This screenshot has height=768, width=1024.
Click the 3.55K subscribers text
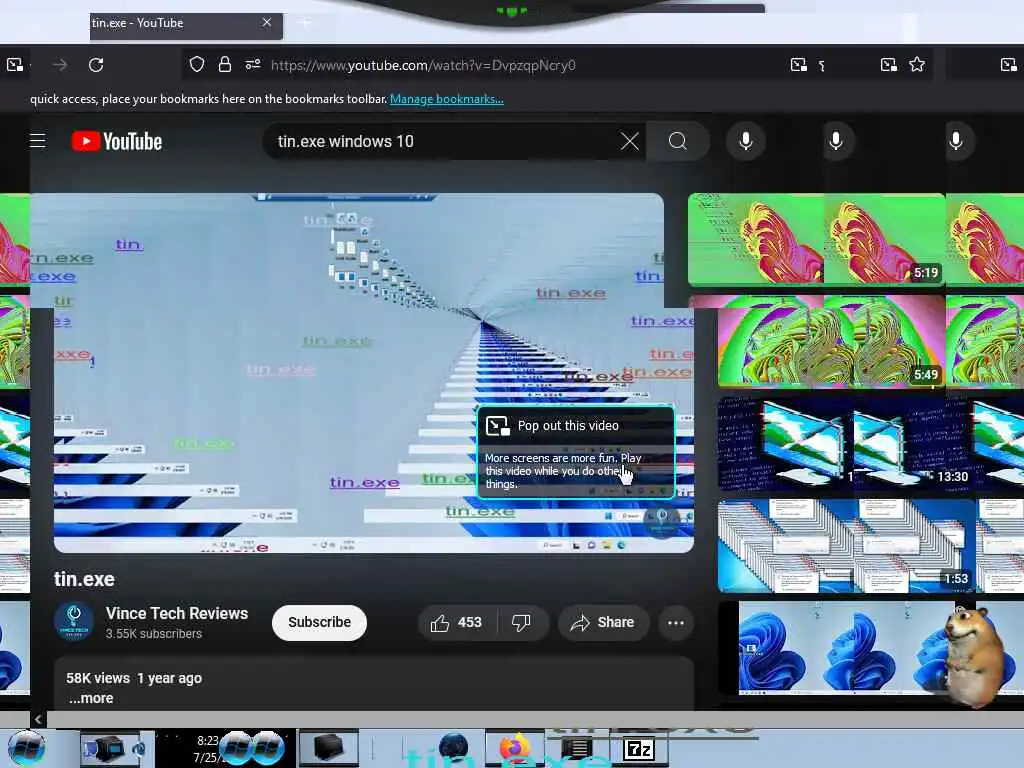[x=153, y=633]
